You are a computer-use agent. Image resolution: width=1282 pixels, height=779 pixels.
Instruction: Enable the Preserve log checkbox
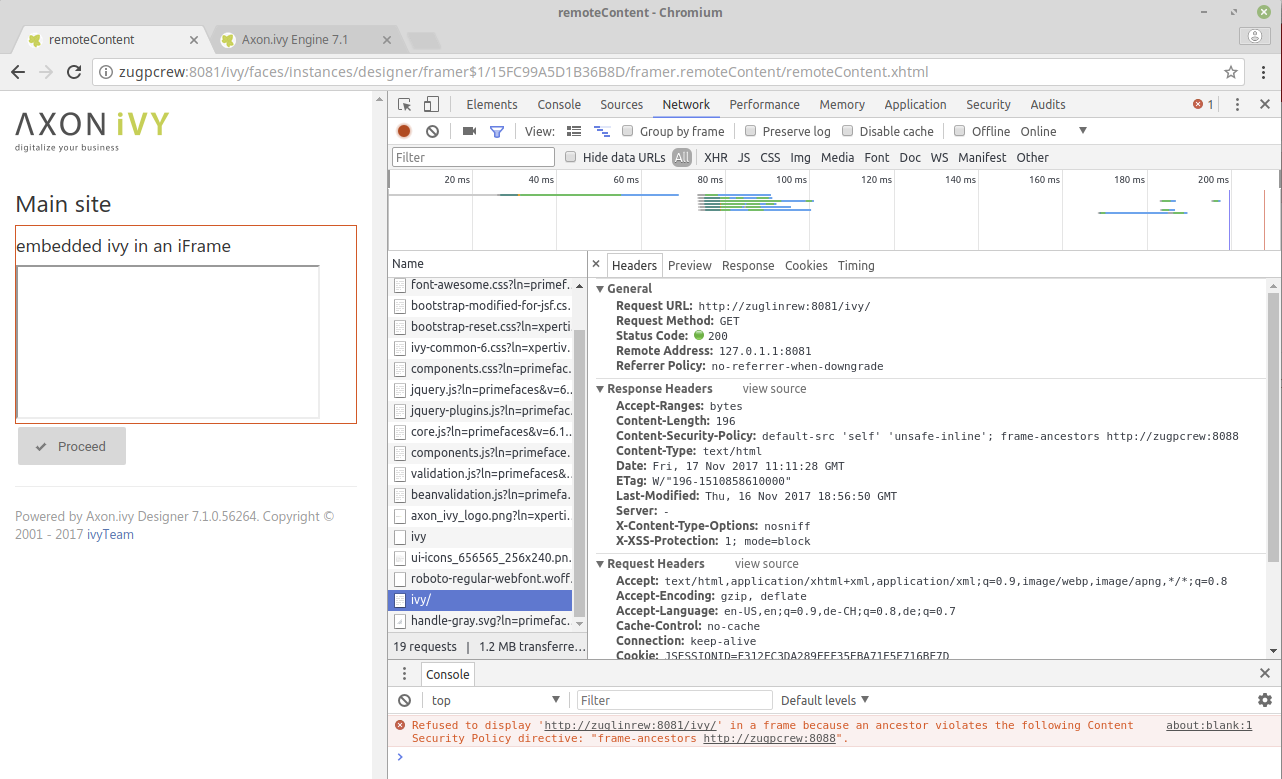[x=750, y=131]
